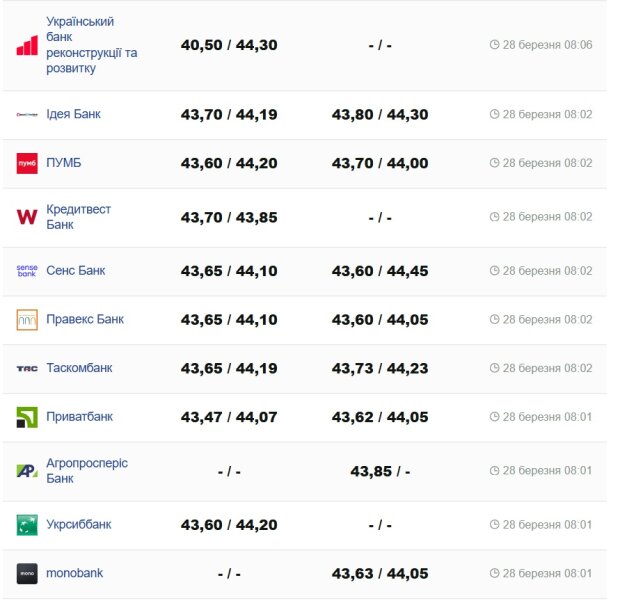Click Сенс Банк rate 43,65 / 44,10
Screen dimensions: 620x603
[x=229, y=271]
